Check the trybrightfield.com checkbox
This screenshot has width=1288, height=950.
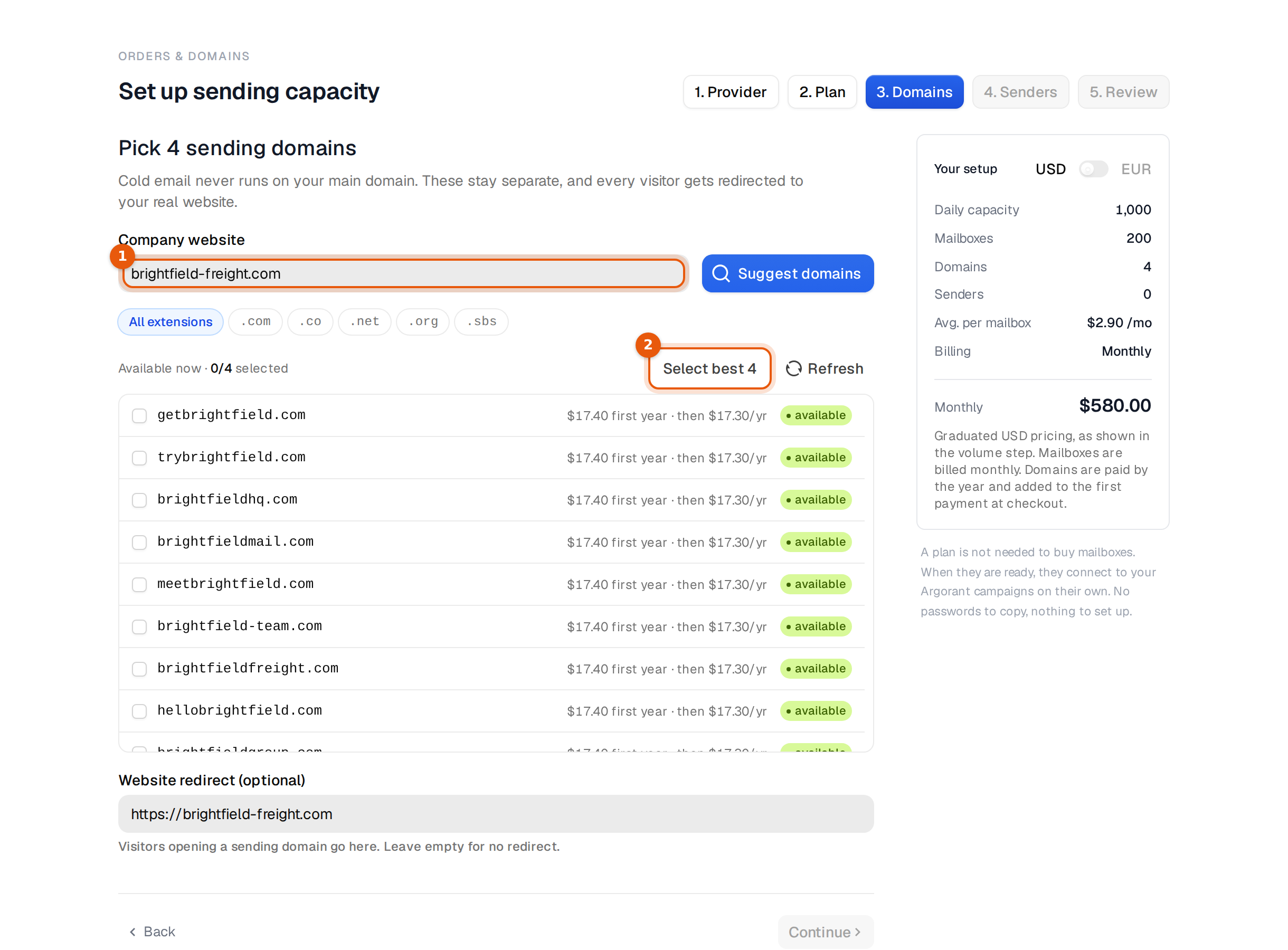(139, 458)
